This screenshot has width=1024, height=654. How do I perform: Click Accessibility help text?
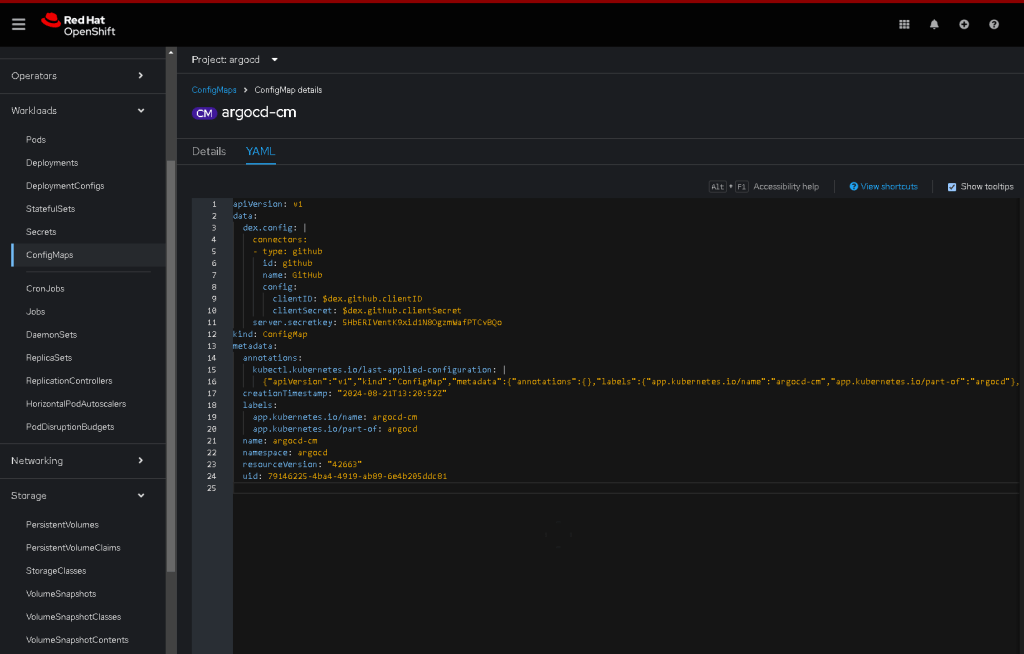pyautogui.click(x=786, y=186)
